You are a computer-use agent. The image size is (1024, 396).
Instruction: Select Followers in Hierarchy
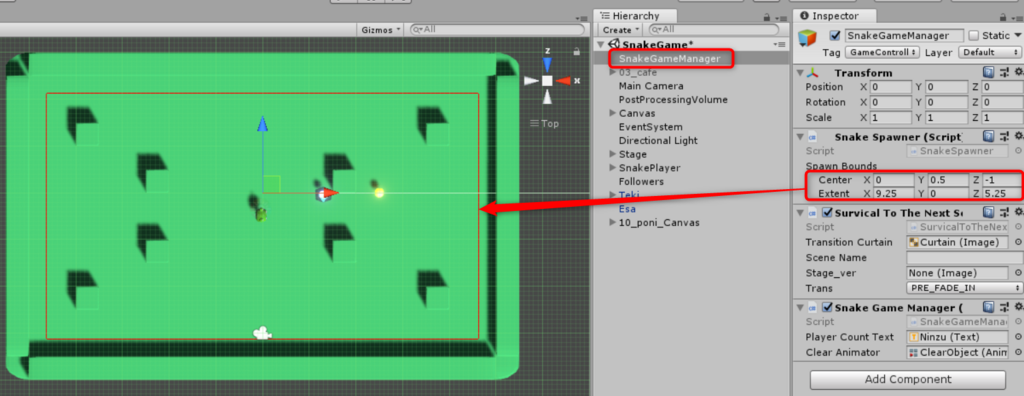[x=641, y=182]
